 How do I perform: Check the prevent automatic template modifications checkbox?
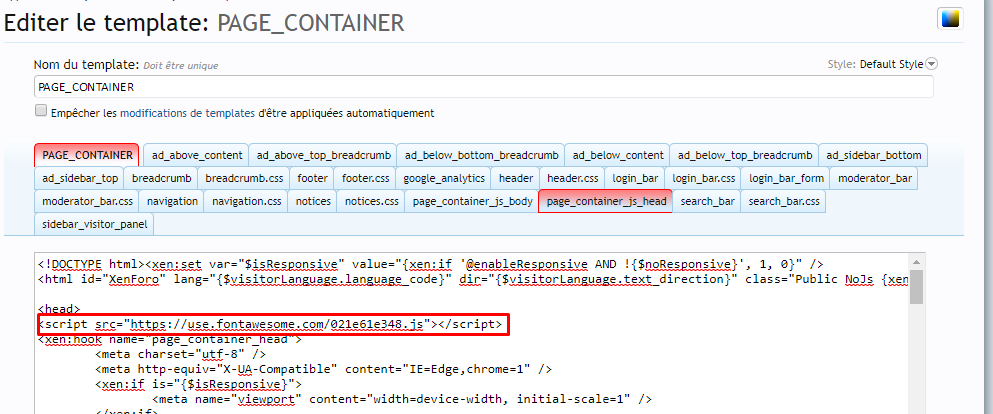(41, 111)
